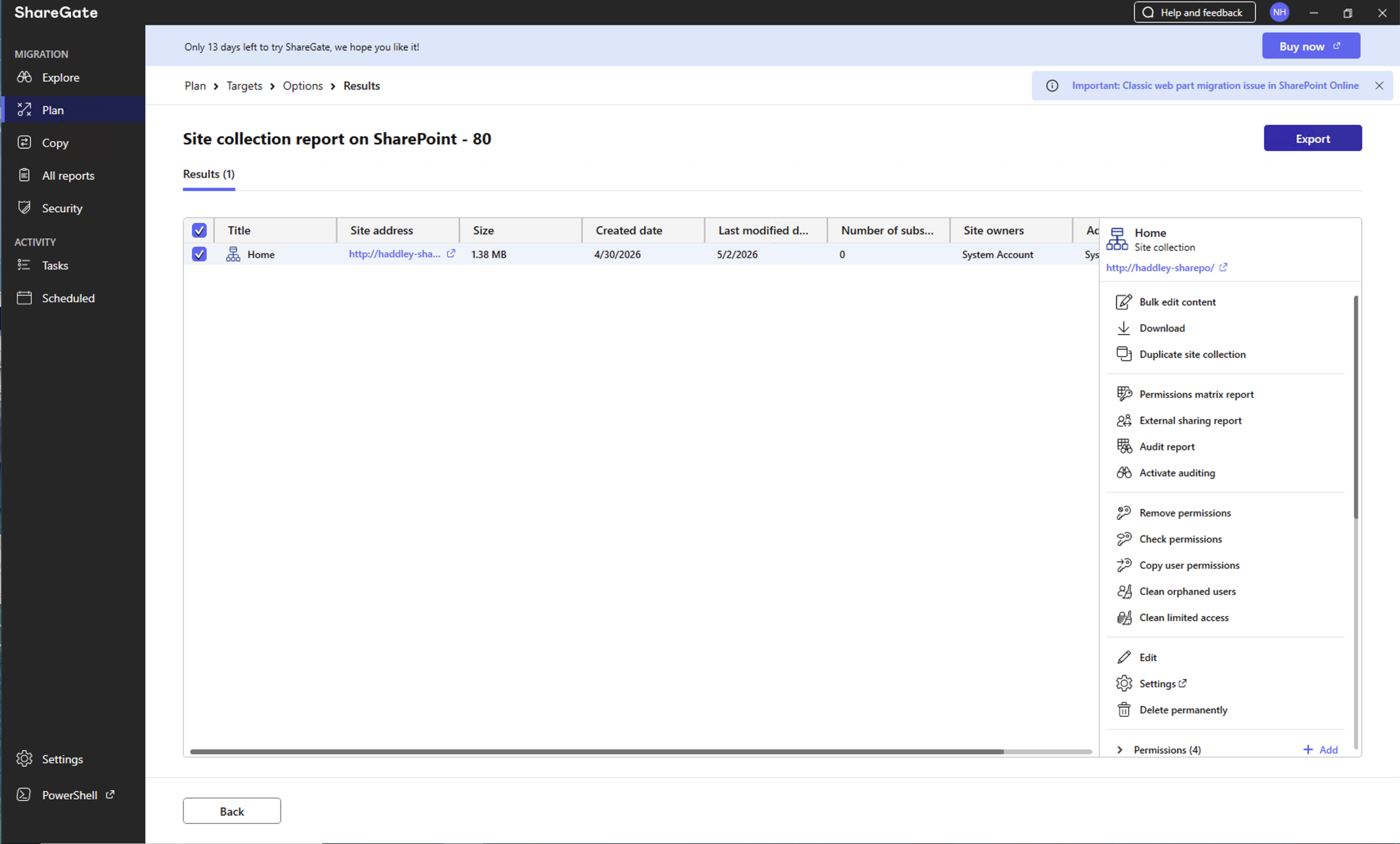Expand the Permissions (4) section
The width and height of the screenshot is (1400, 844).
pyautogui.click(x=1120, y=750)
